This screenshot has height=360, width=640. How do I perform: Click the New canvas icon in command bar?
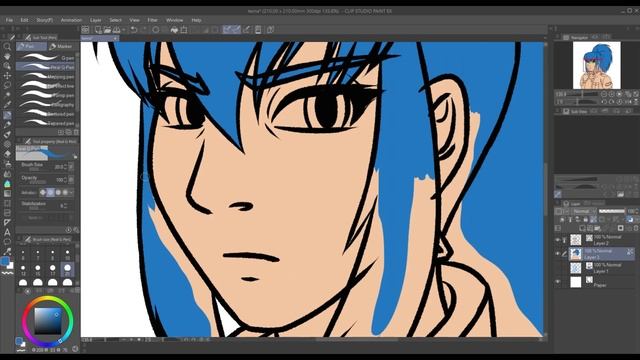click(98, 29)
